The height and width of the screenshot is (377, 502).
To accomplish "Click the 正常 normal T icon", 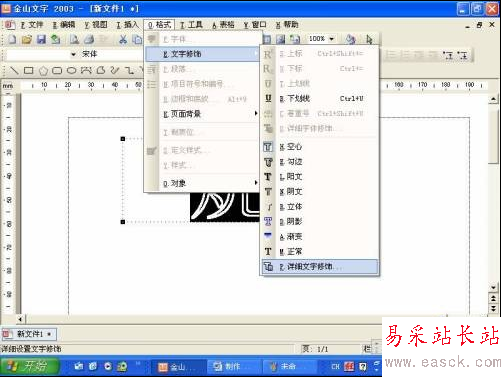I will pyautogui.click(x=268, y=251).
